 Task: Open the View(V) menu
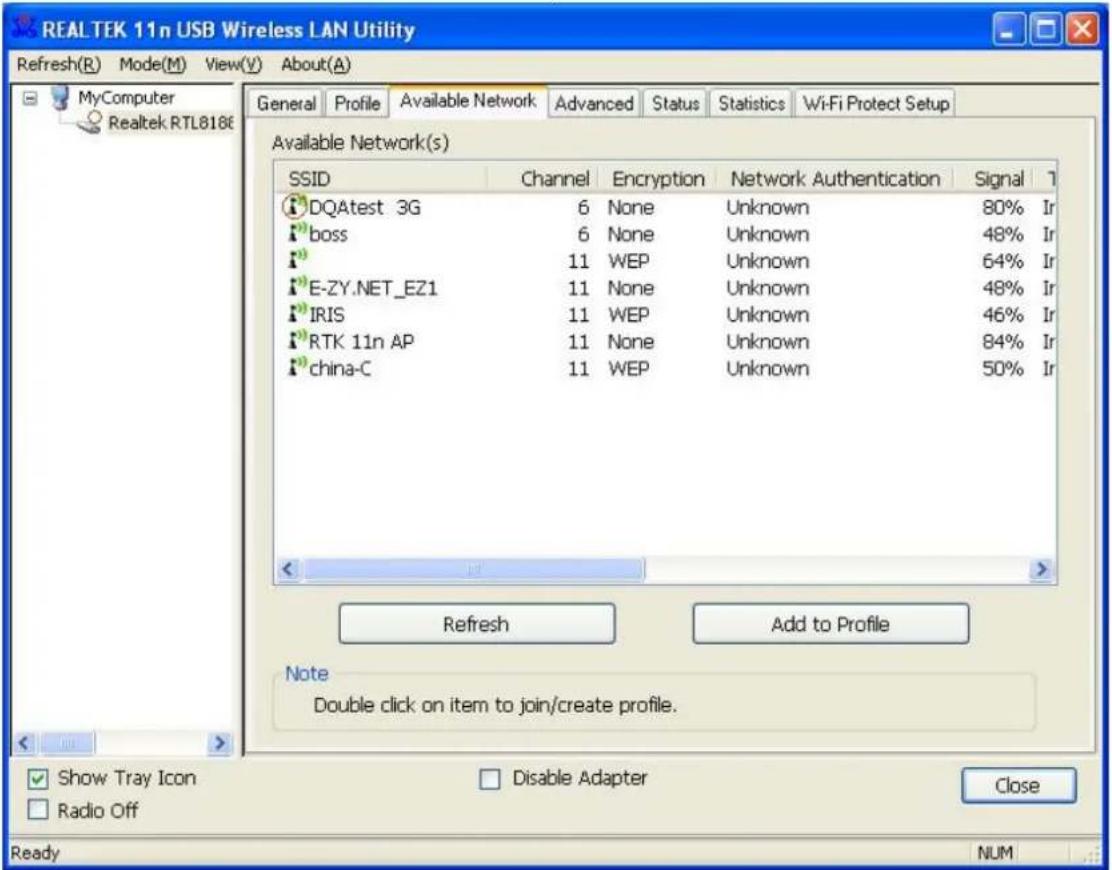coord(233,65)
